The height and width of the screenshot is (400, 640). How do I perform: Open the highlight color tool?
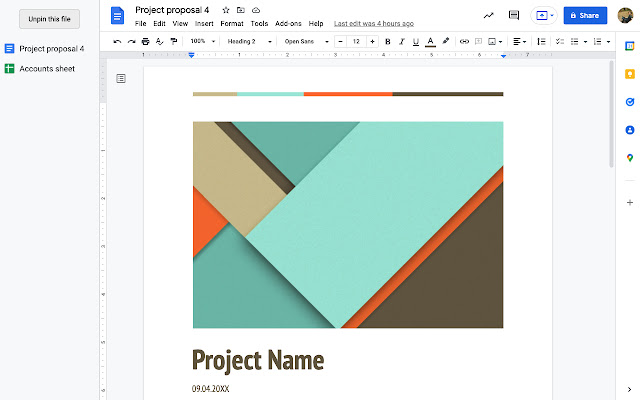tap(446, 41)
